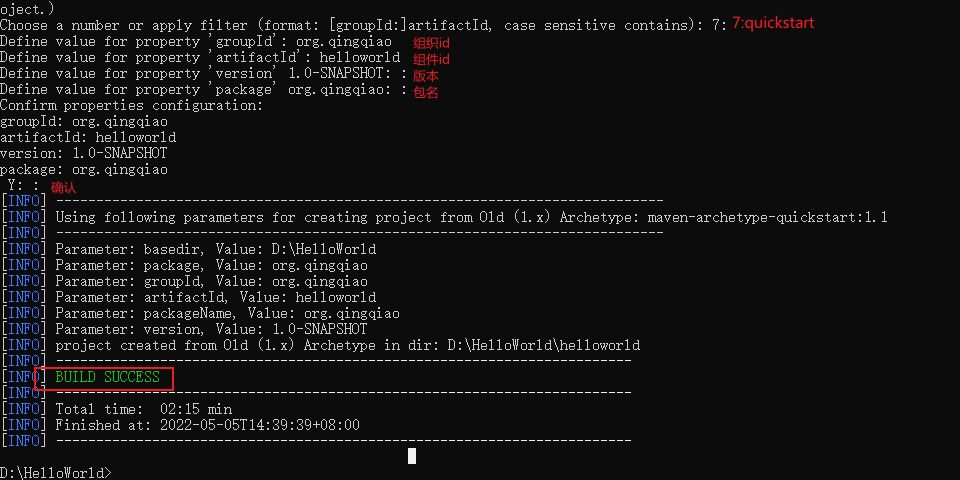
Task: Click the maven-archetype-quickstart:1.1 text
Action: (x=768, y=217)
